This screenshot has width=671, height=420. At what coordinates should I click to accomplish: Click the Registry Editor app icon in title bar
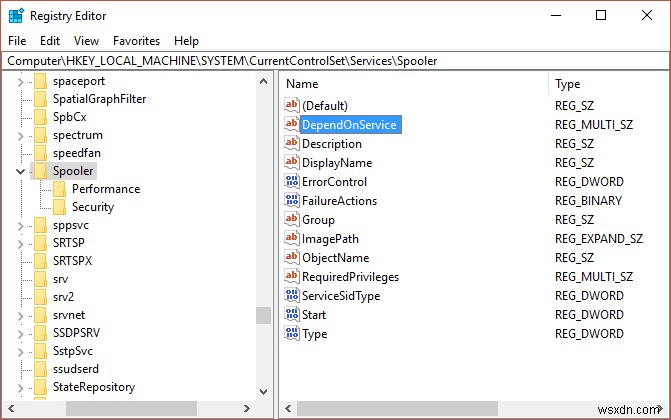(16, 16)
